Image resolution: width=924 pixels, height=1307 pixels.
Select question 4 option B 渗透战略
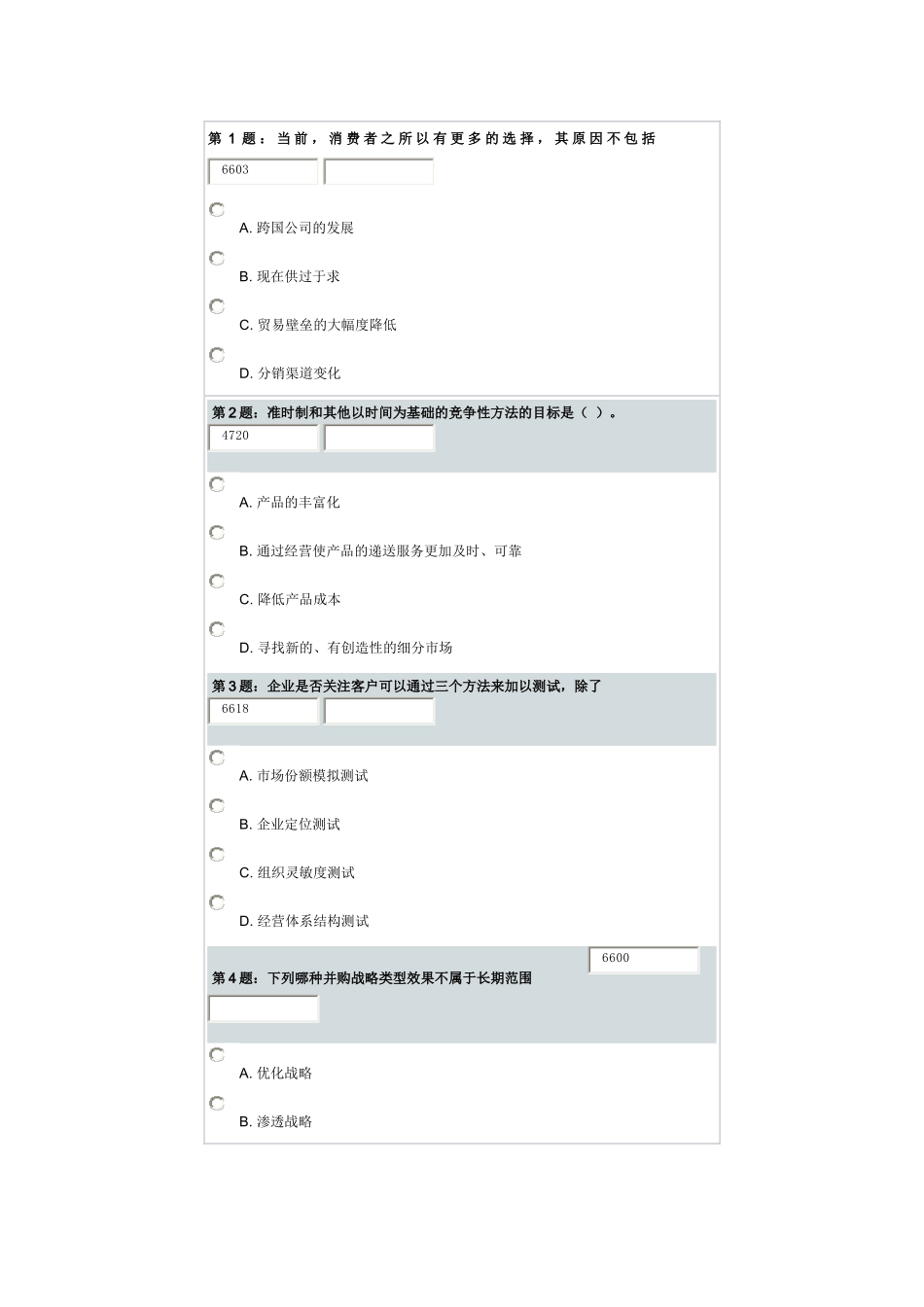(x=217, y=1104)
